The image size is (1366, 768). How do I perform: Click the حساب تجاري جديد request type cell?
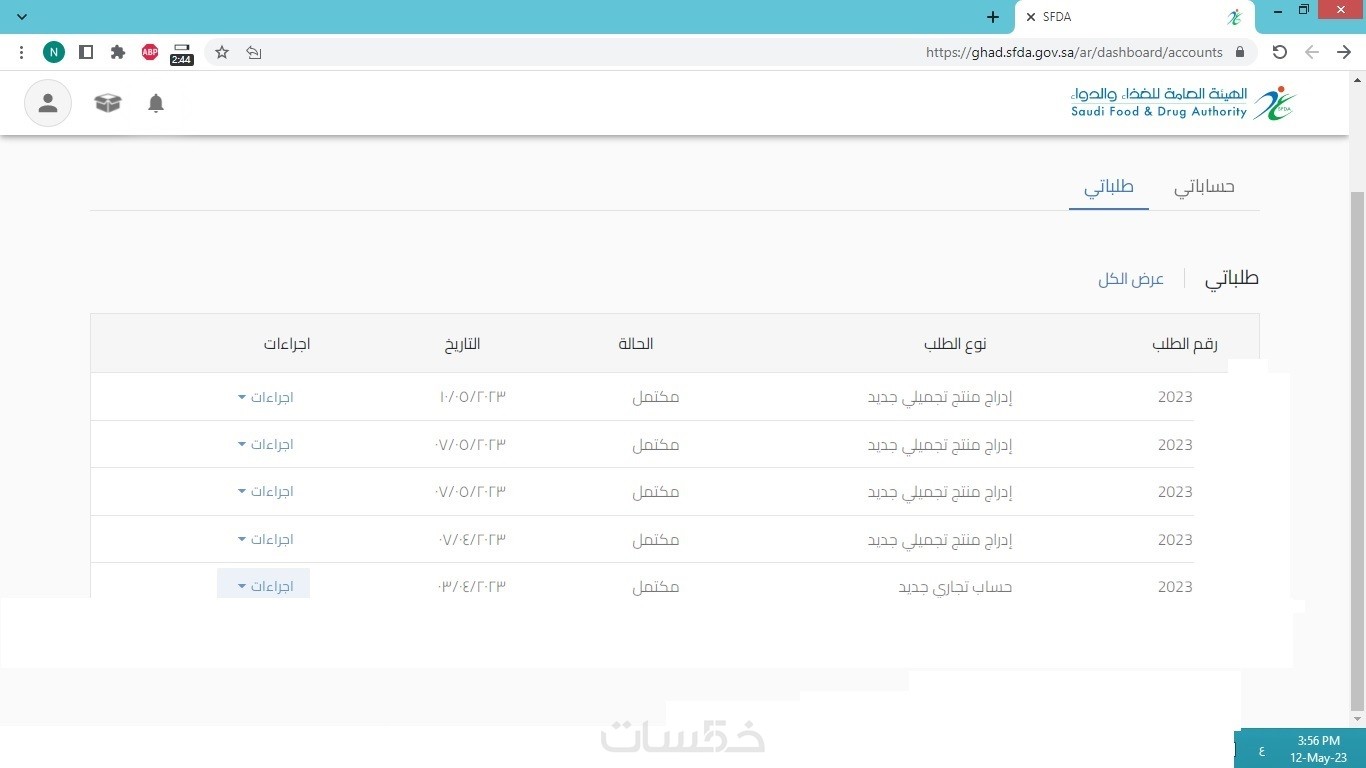[955, 587]
